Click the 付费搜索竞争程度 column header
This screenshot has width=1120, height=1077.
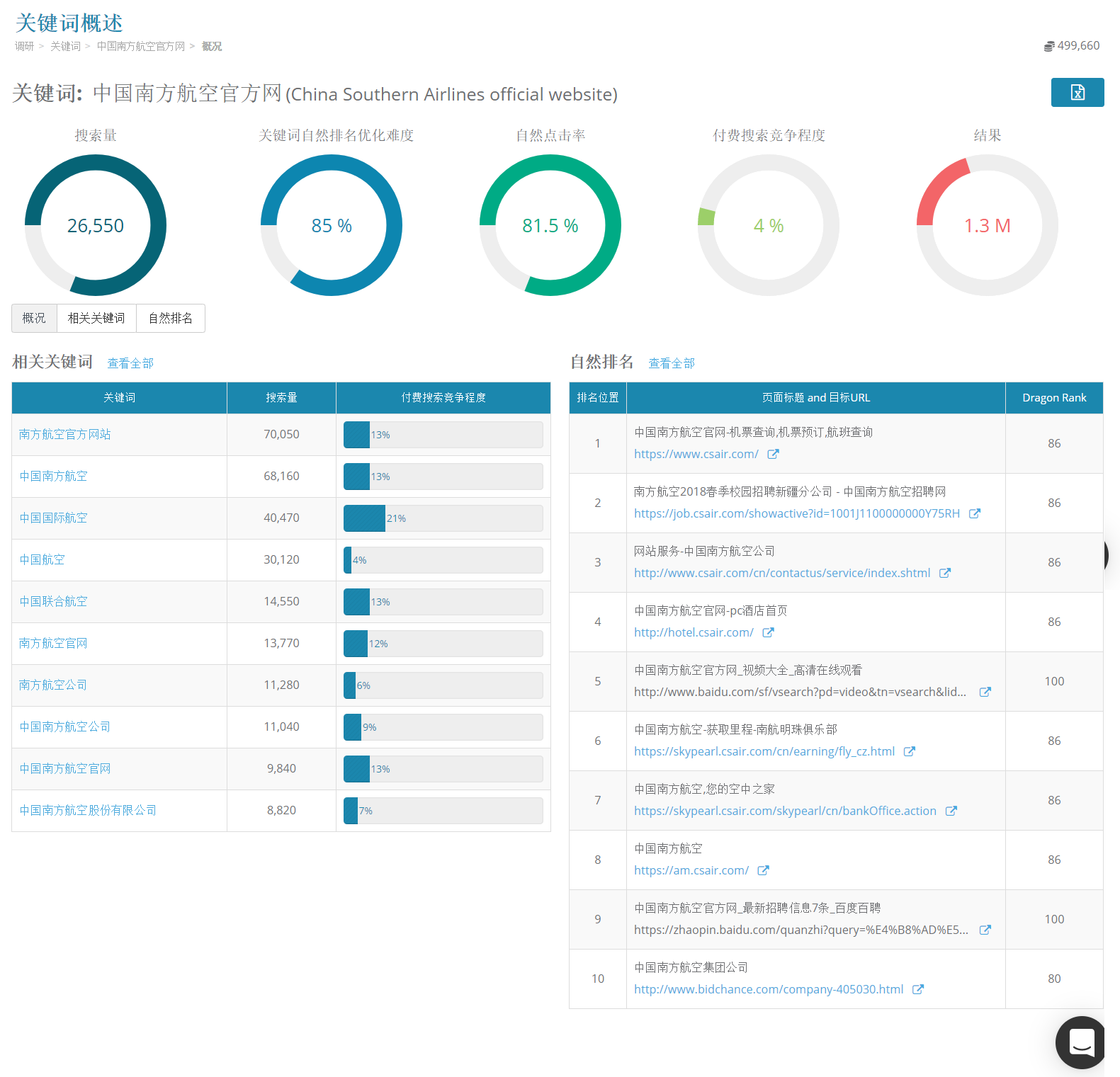[443, 398]
